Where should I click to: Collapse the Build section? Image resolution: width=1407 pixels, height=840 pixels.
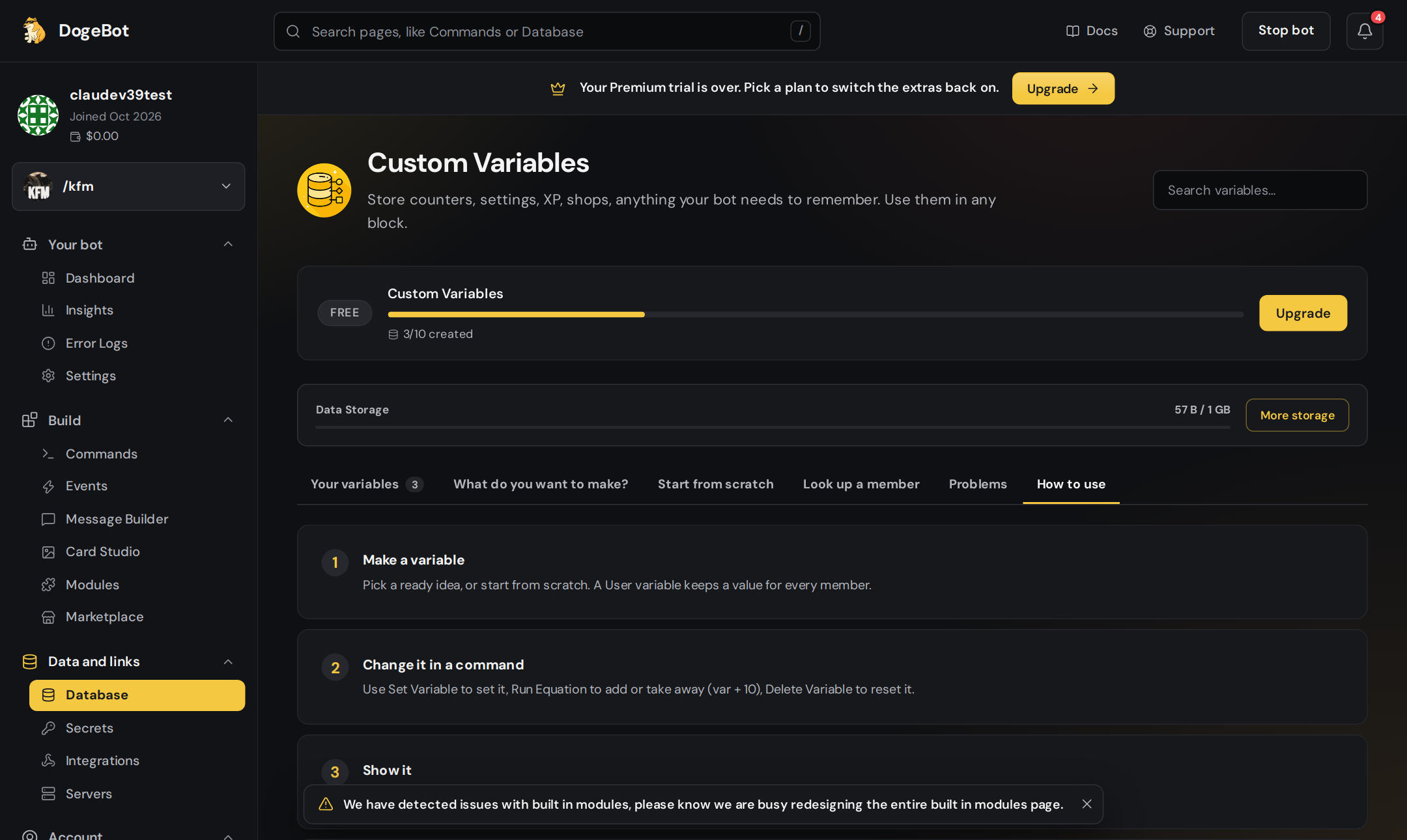click(228, 420)
